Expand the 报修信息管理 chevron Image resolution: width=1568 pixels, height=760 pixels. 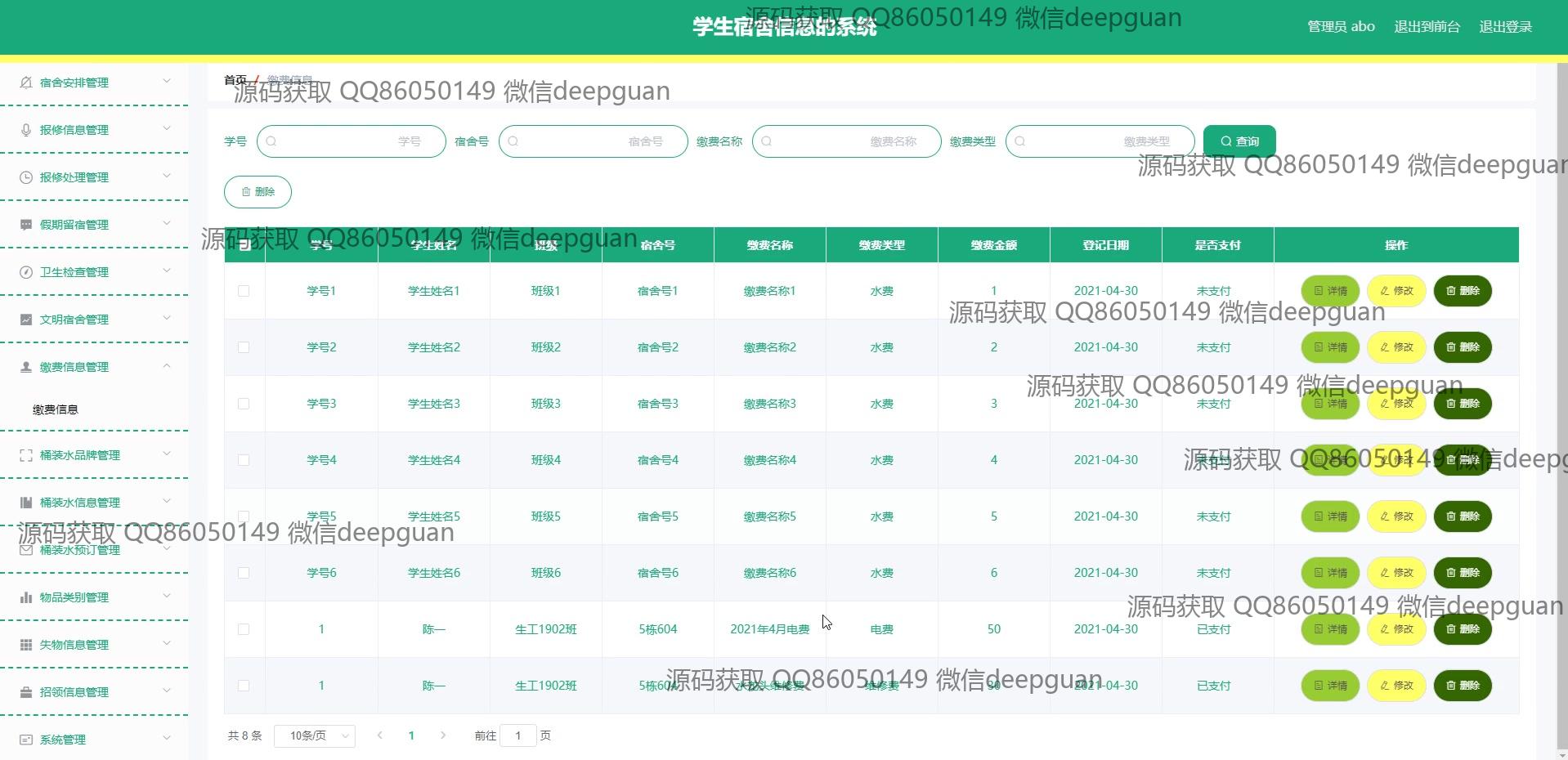[x=167, y=128]
